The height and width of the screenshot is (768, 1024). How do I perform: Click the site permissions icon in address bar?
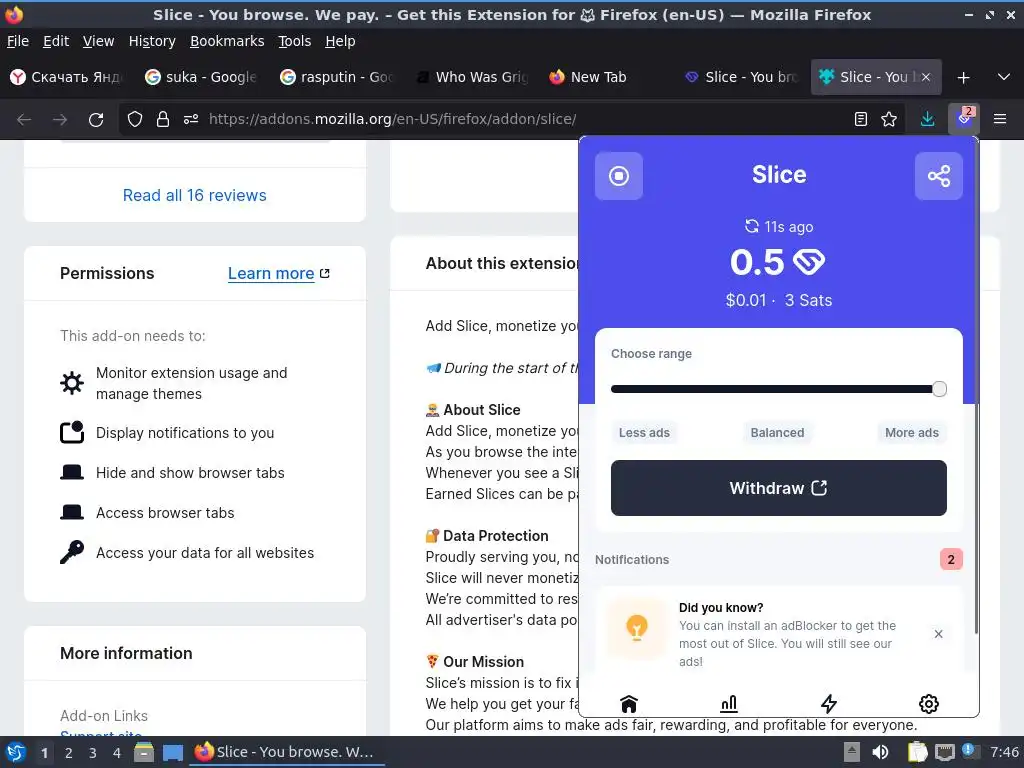(191, 119)
